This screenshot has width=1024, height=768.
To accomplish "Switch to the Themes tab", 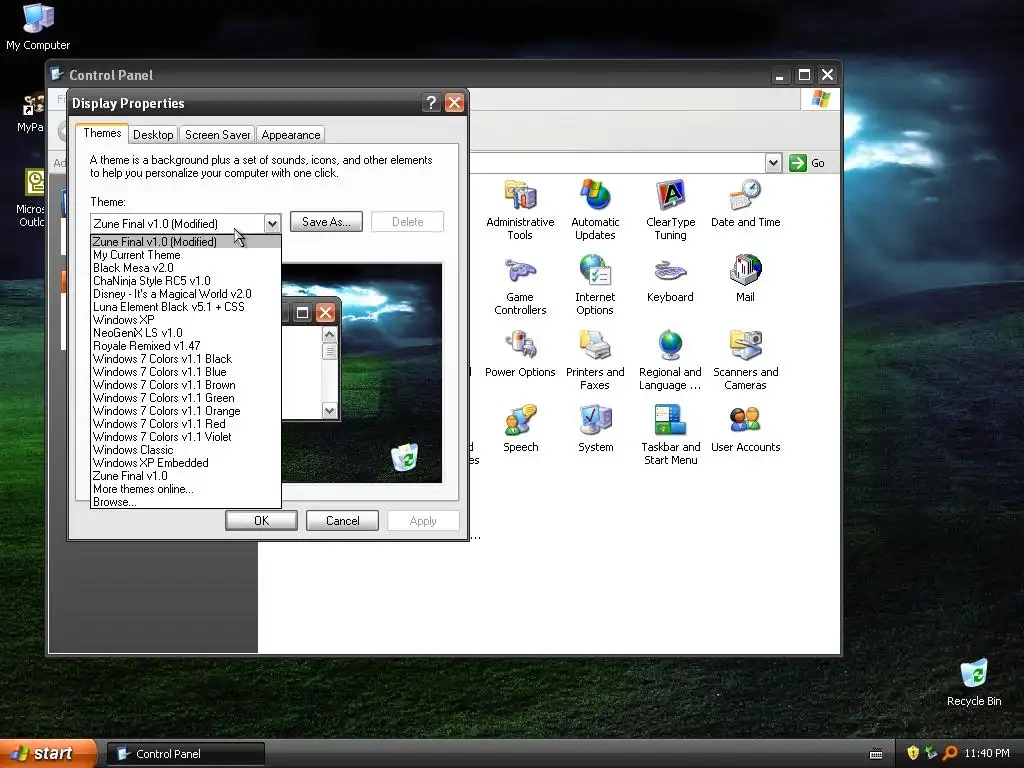I will click(102, 133).
